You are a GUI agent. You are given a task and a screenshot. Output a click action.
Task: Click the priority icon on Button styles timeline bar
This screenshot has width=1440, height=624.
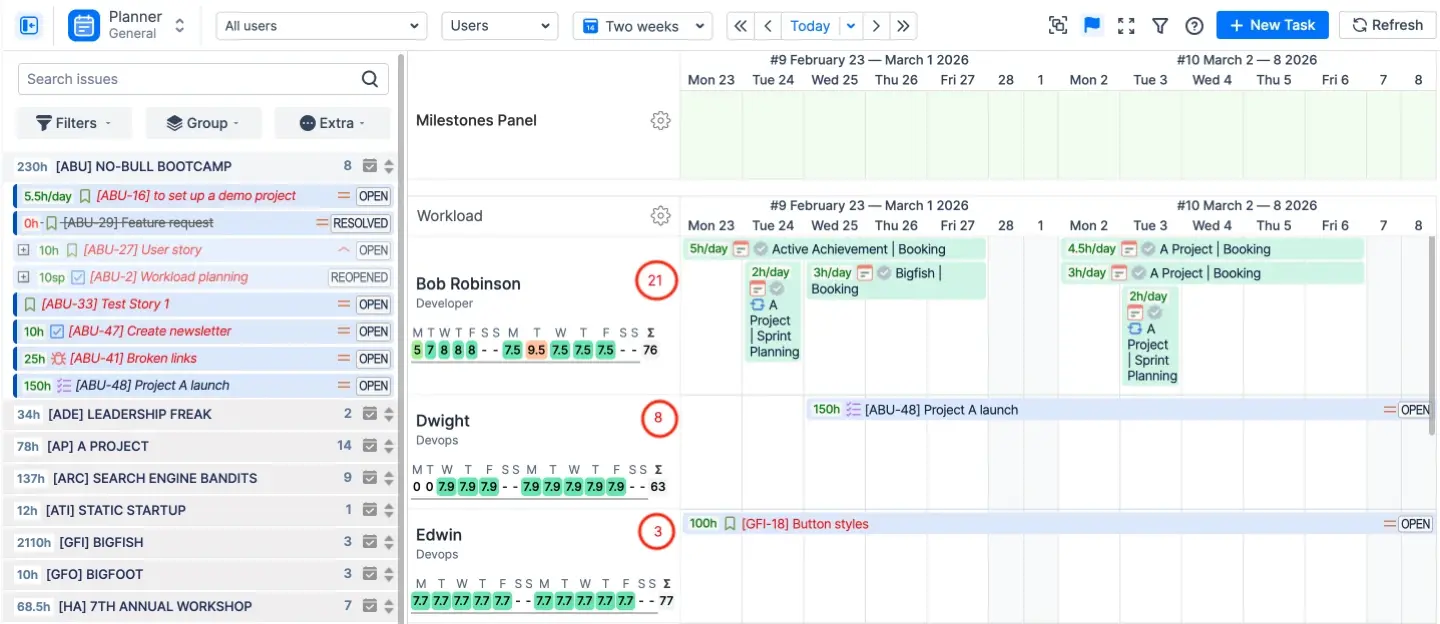click(x=1390, y=524)
